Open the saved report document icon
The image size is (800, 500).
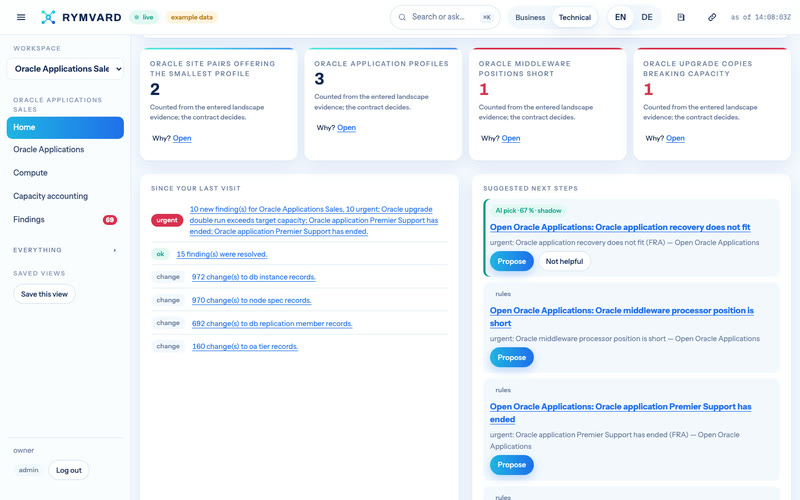[x=681, y=17]
